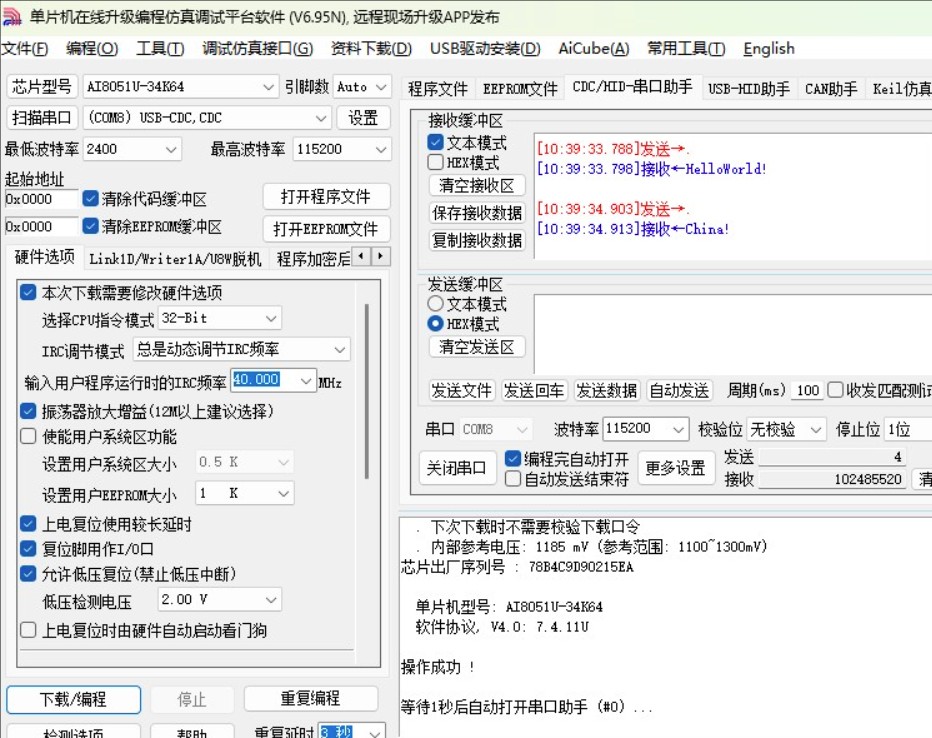
Task: Click 发送数据 button
Action: [x=606, y=390]
